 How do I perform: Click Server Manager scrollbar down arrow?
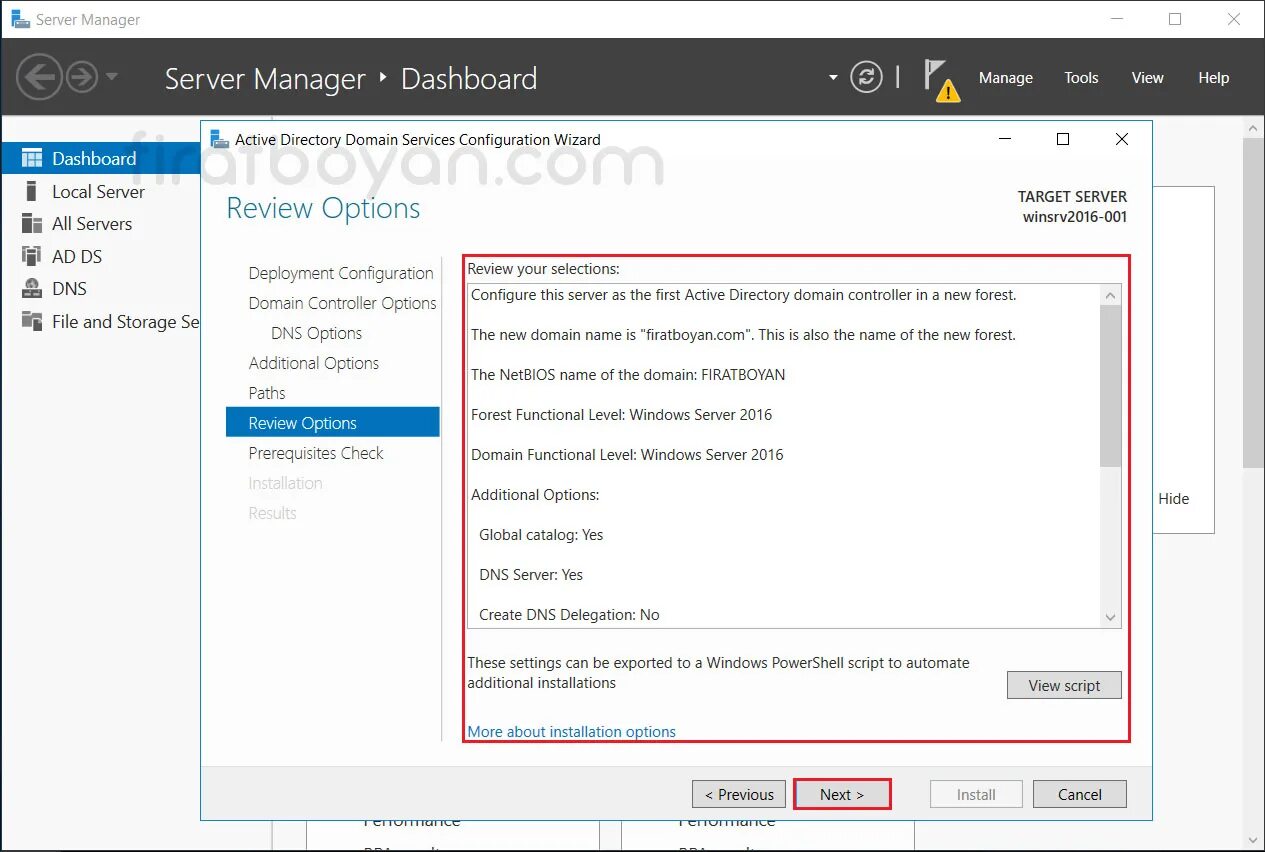pos(1254,839)
